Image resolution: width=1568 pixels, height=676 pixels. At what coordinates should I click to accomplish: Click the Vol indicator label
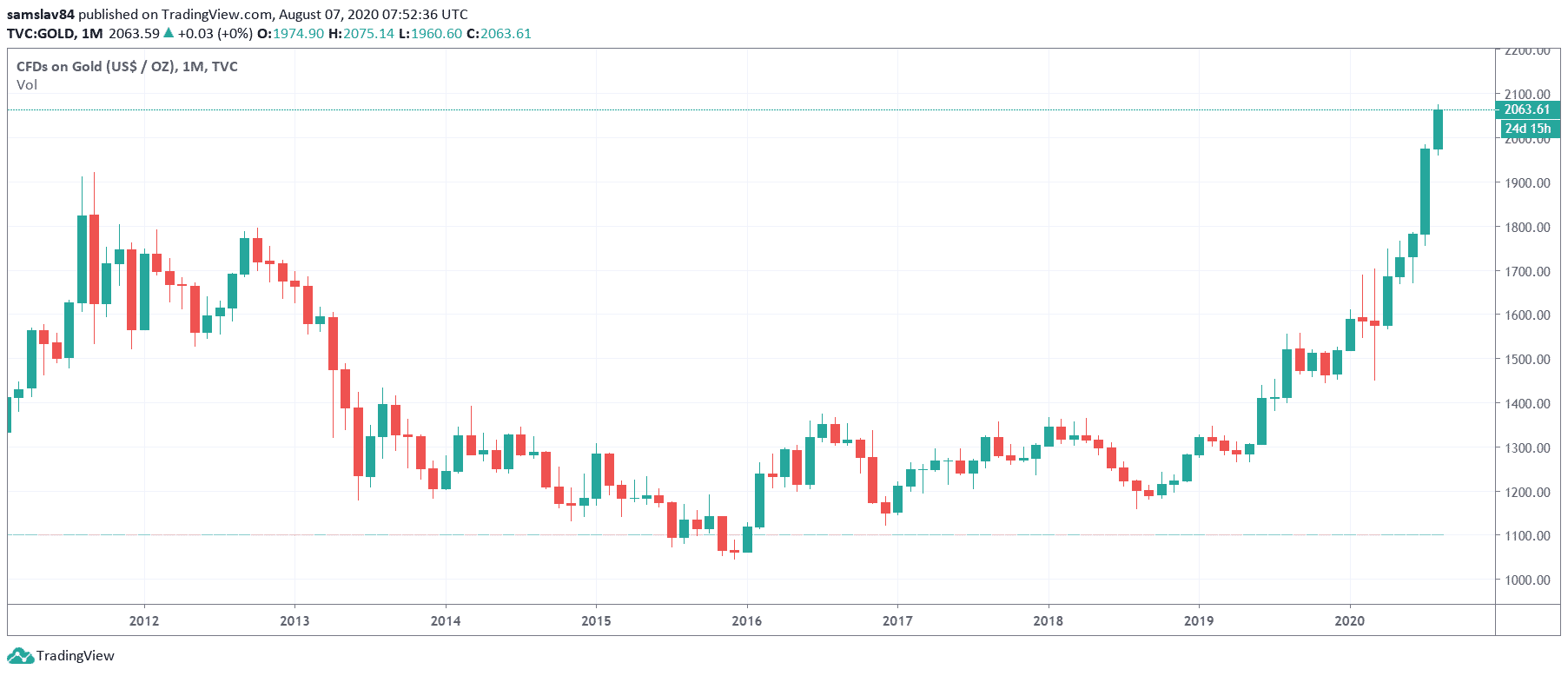[x=27, y=84]
